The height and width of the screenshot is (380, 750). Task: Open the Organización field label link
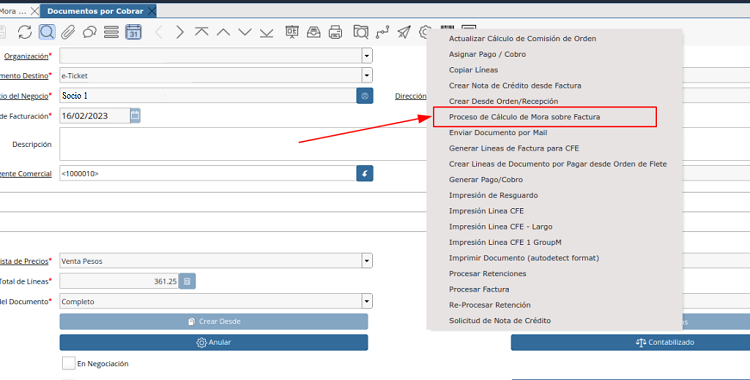pyautogui.click(x=26, y=56)
